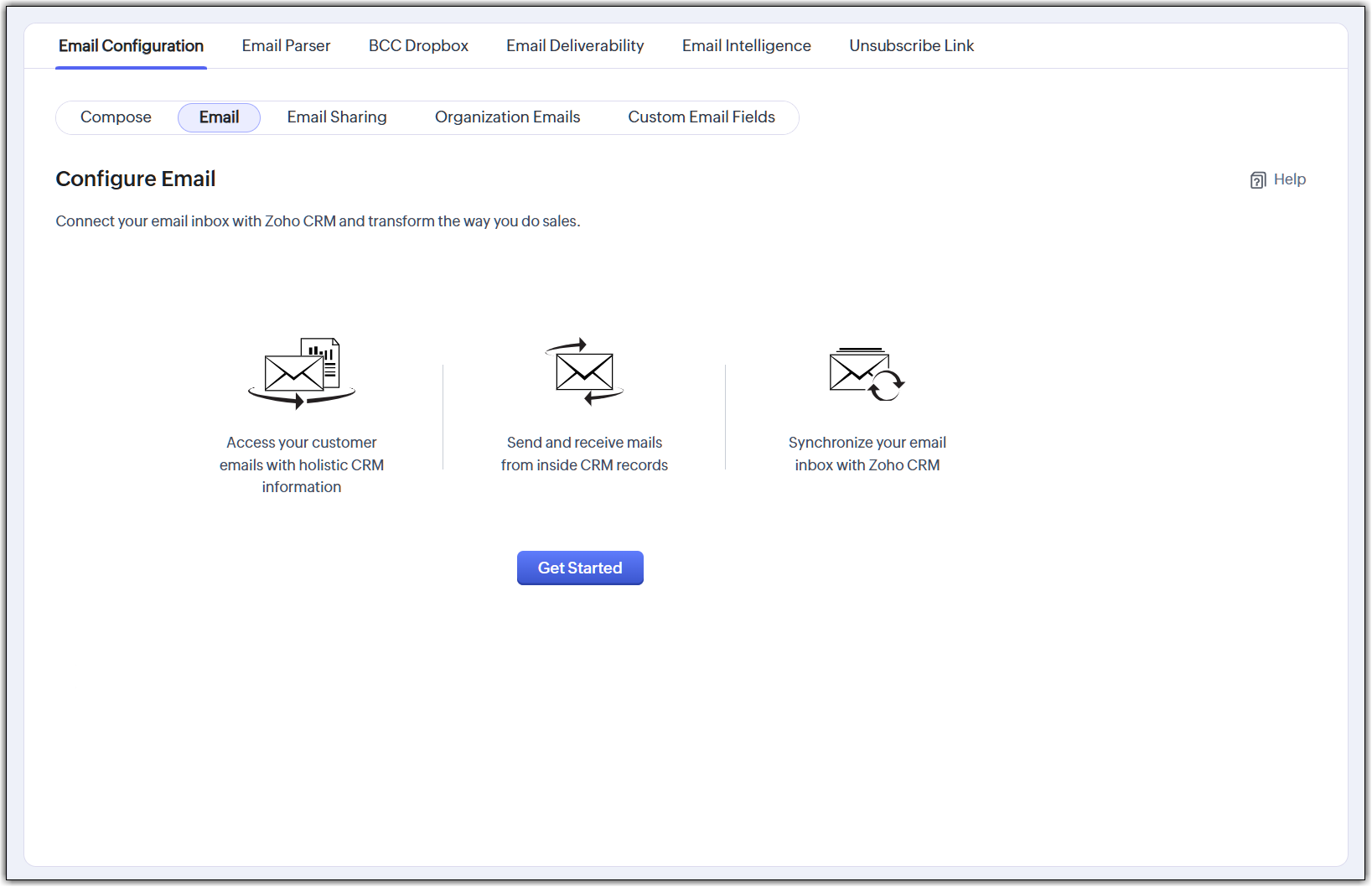Click the envelope with report document icon
The width and height of the screenshot is (1372, 887).
pos(302,373)
